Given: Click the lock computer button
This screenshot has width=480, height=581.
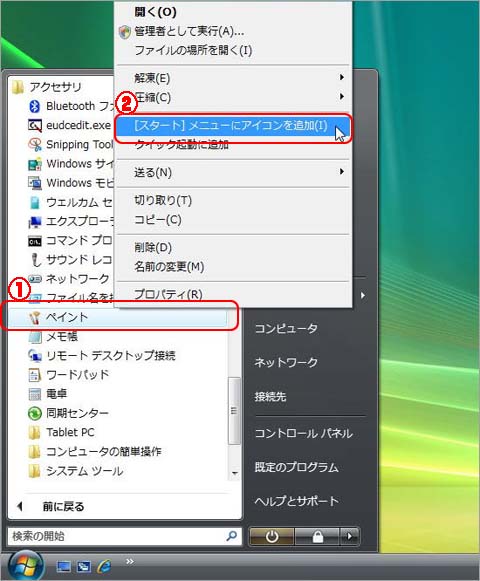Looking at the screenshot, I should point(317,536).
